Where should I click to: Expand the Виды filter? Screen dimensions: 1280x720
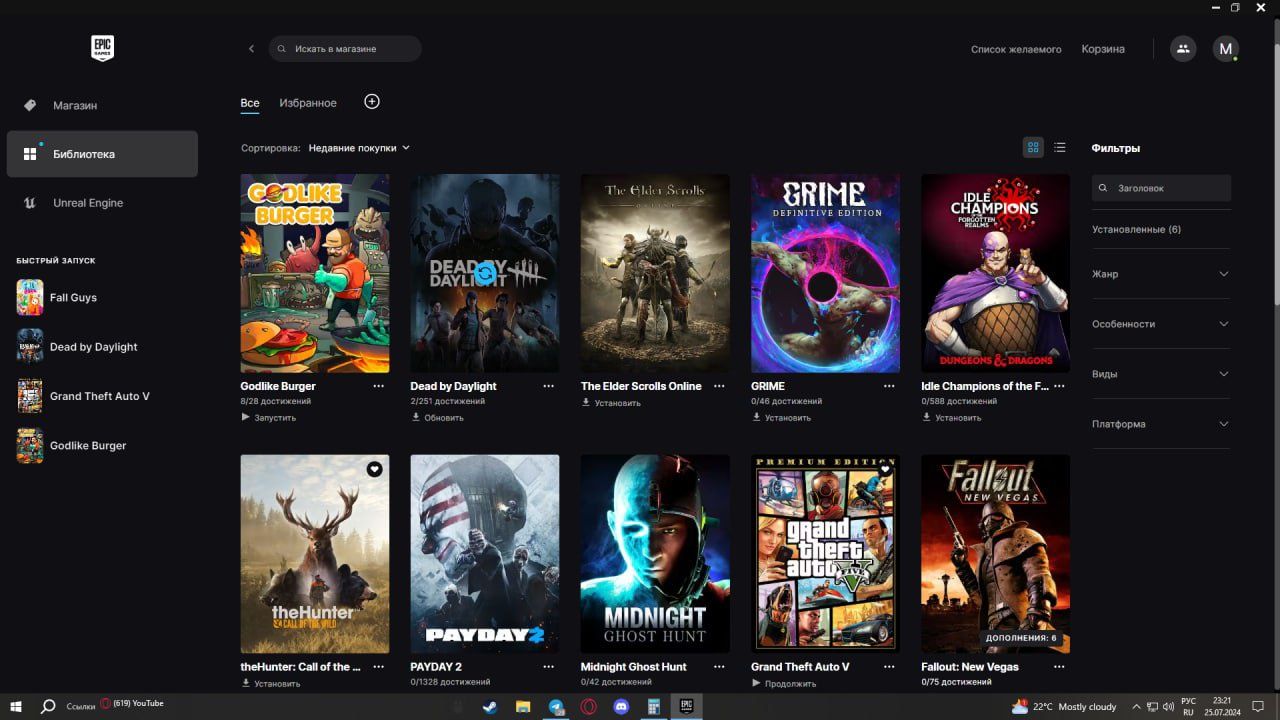tap(1161, 374)
